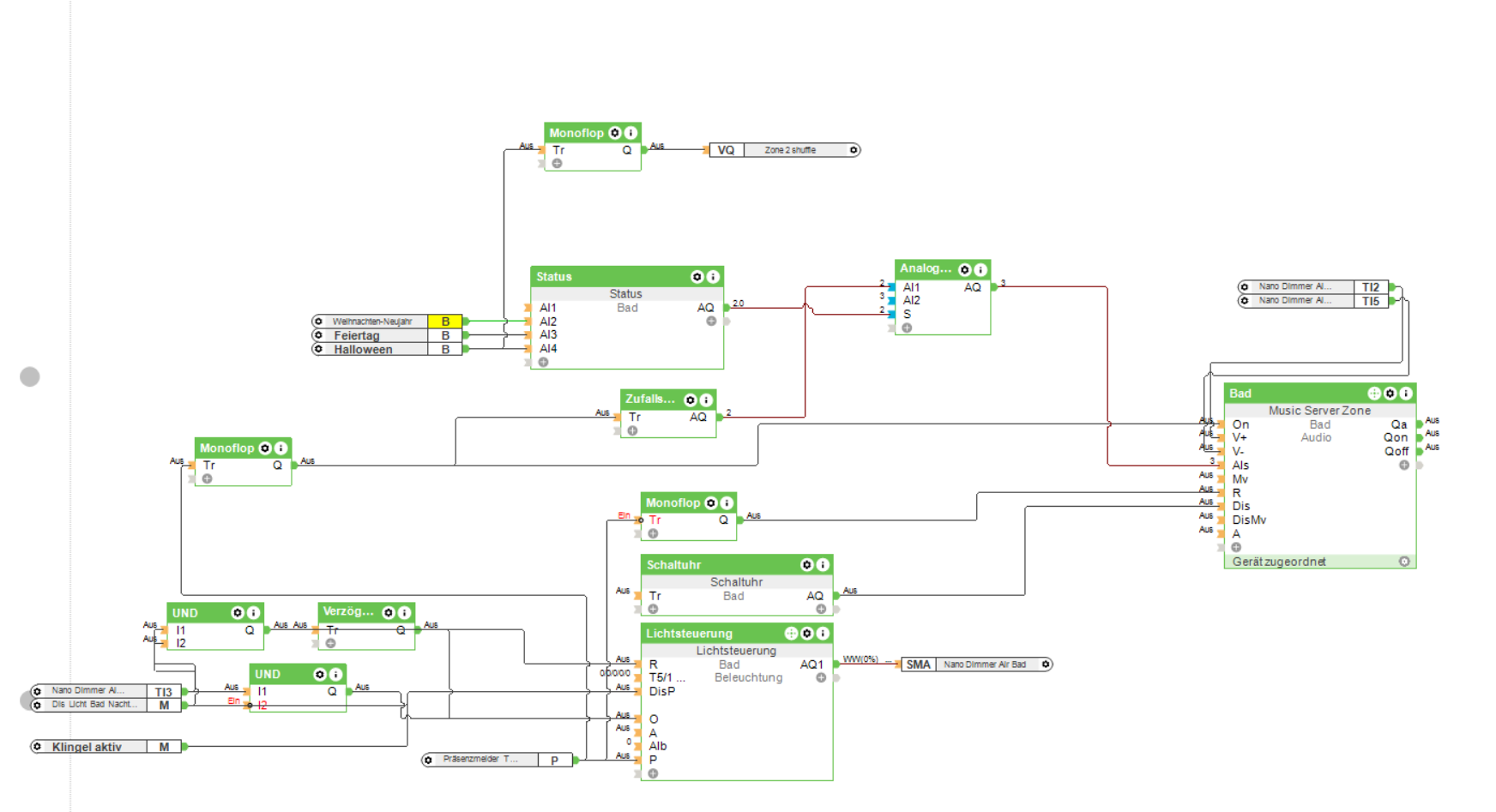The image size is (1496, 812).
Task: Open gear of Monoflop wired to Zone 2 shuffle
Action: pyautogui.click(x=614, y=133)
